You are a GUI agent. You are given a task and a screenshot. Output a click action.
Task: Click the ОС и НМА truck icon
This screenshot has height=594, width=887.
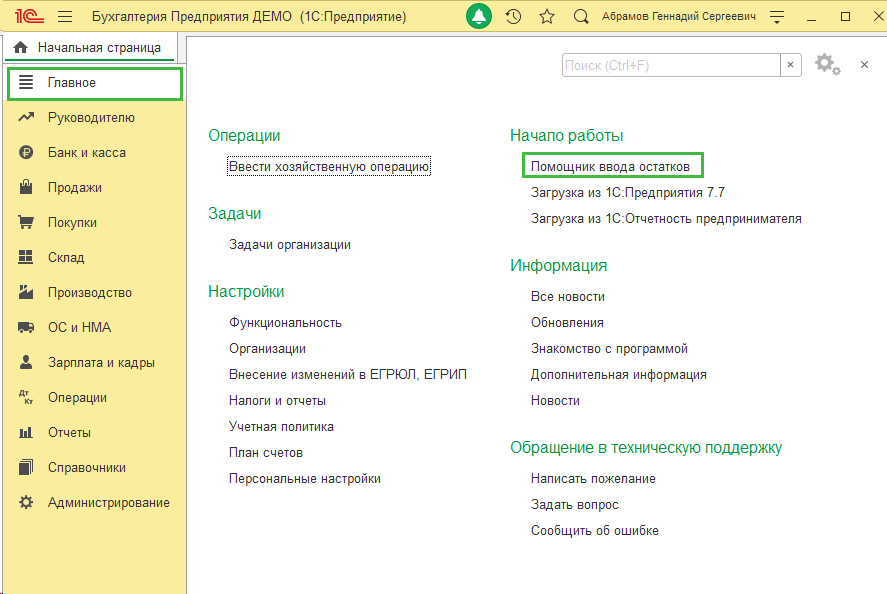[x=26, y=327]
